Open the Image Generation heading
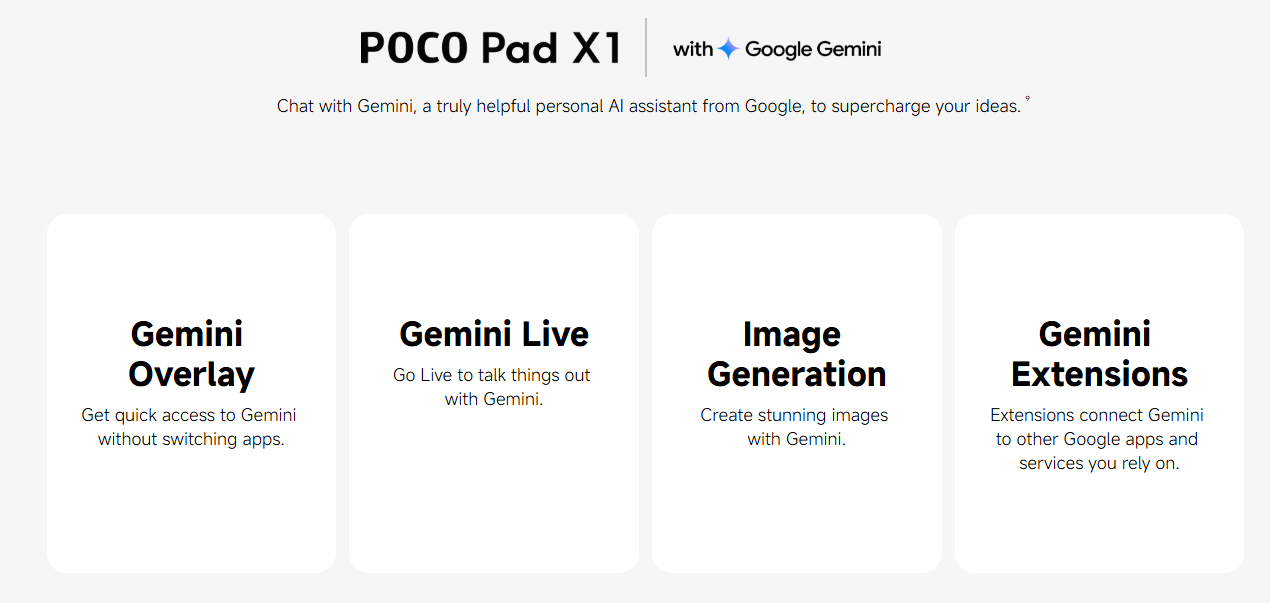This screenshot has width=1270, height=603. 796,353
